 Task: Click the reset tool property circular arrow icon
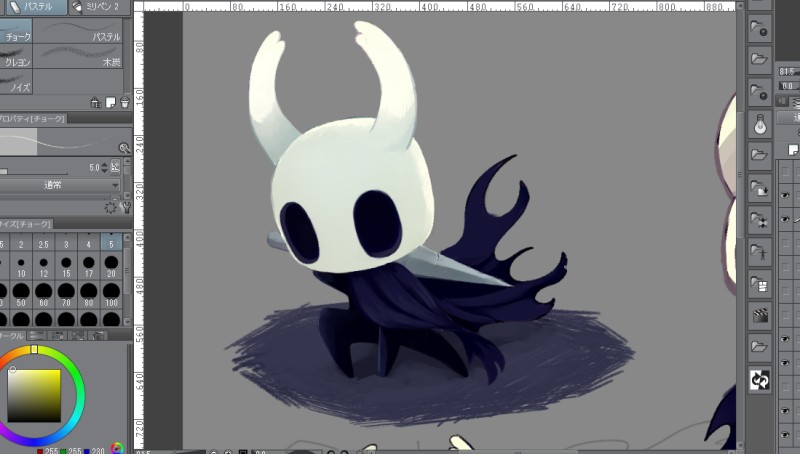coord(110,207)
